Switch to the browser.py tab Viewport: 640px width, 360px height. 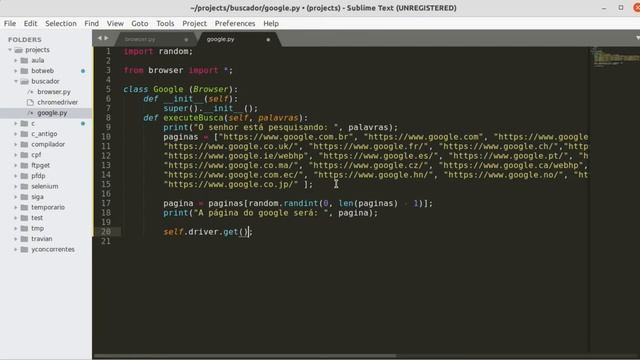coord(140,39)
